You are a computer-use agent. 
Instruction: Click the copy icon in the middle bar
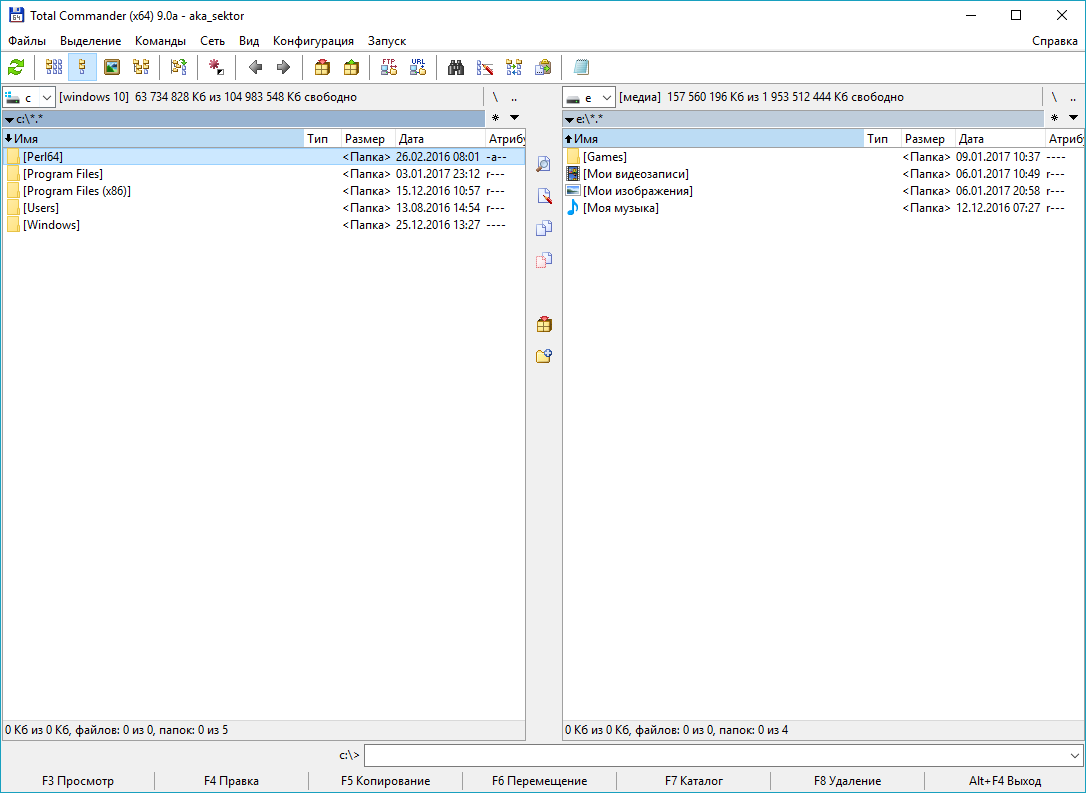544,228
